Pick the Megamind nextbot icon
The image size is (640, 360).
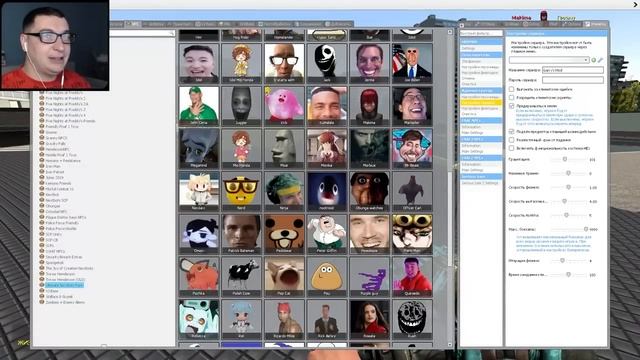coord(199,149)
